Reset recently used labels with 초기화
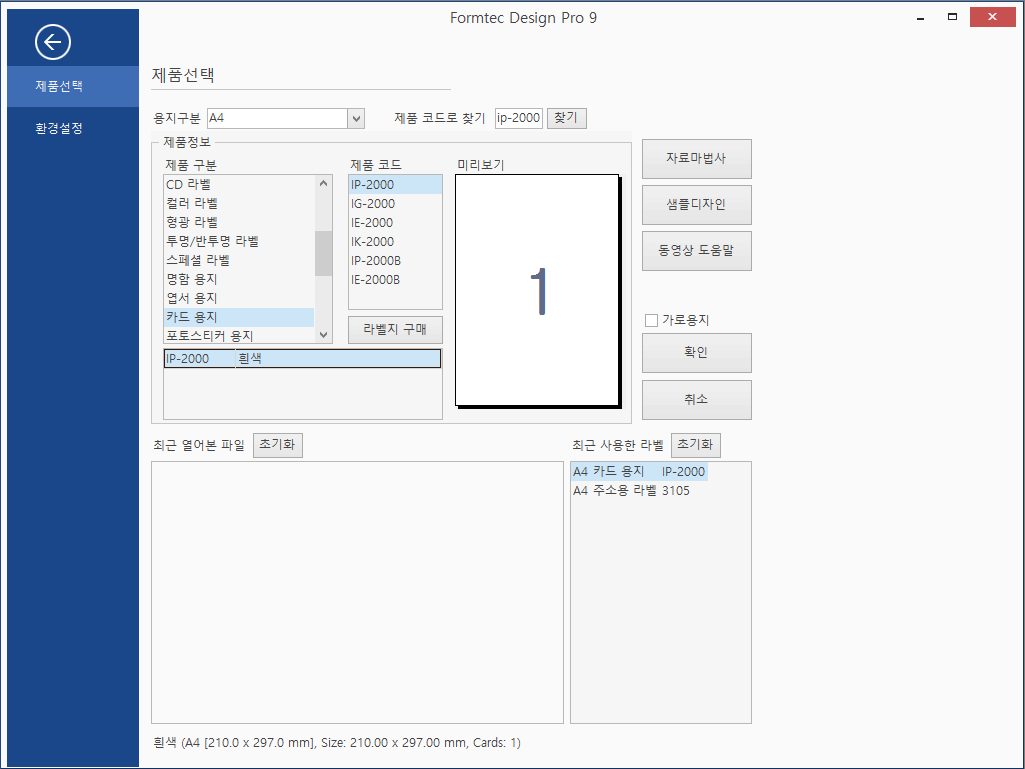Screen dimensions: 1025x769 pos(696,445)
